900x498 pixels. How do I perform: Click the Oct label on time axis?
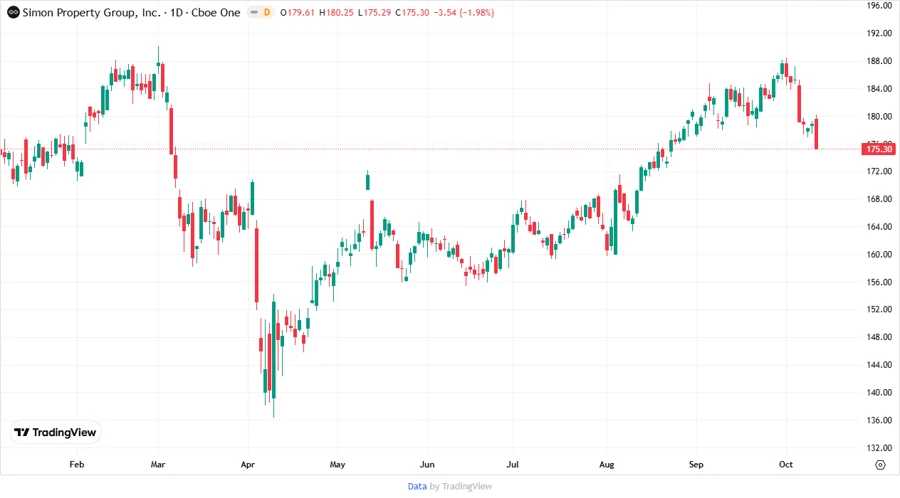coord(784,465)
